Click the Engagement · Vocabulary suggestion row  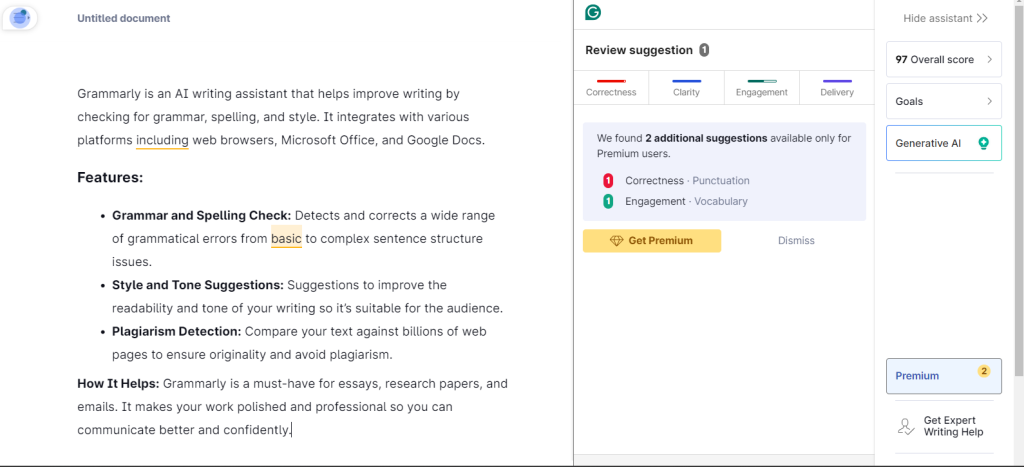[675, 201]
